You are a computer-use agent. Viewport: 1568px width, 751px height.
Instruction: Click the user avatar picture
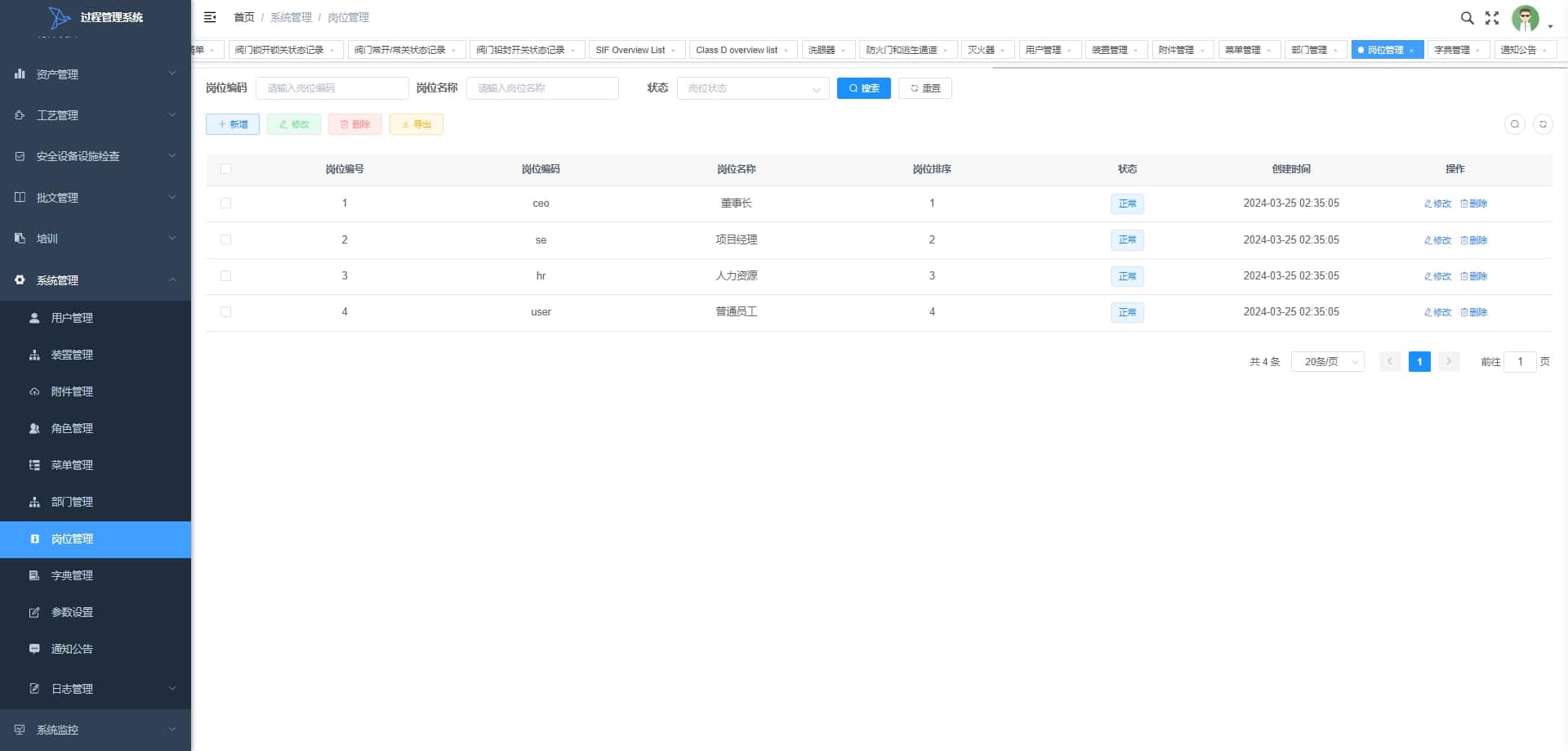(1525, 18)
